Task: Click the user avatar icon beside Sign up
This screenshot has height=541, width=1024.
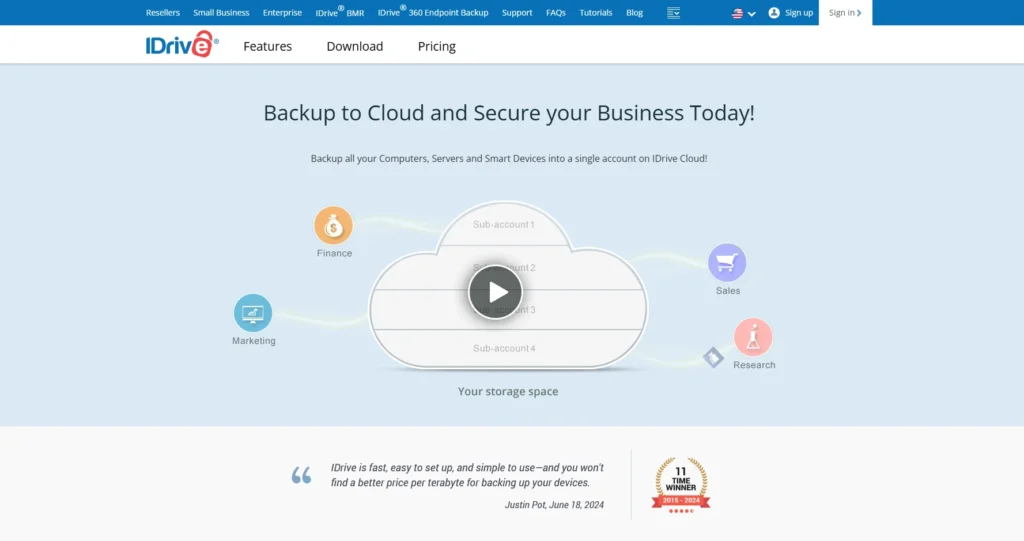Action: (x=774, y=13)
